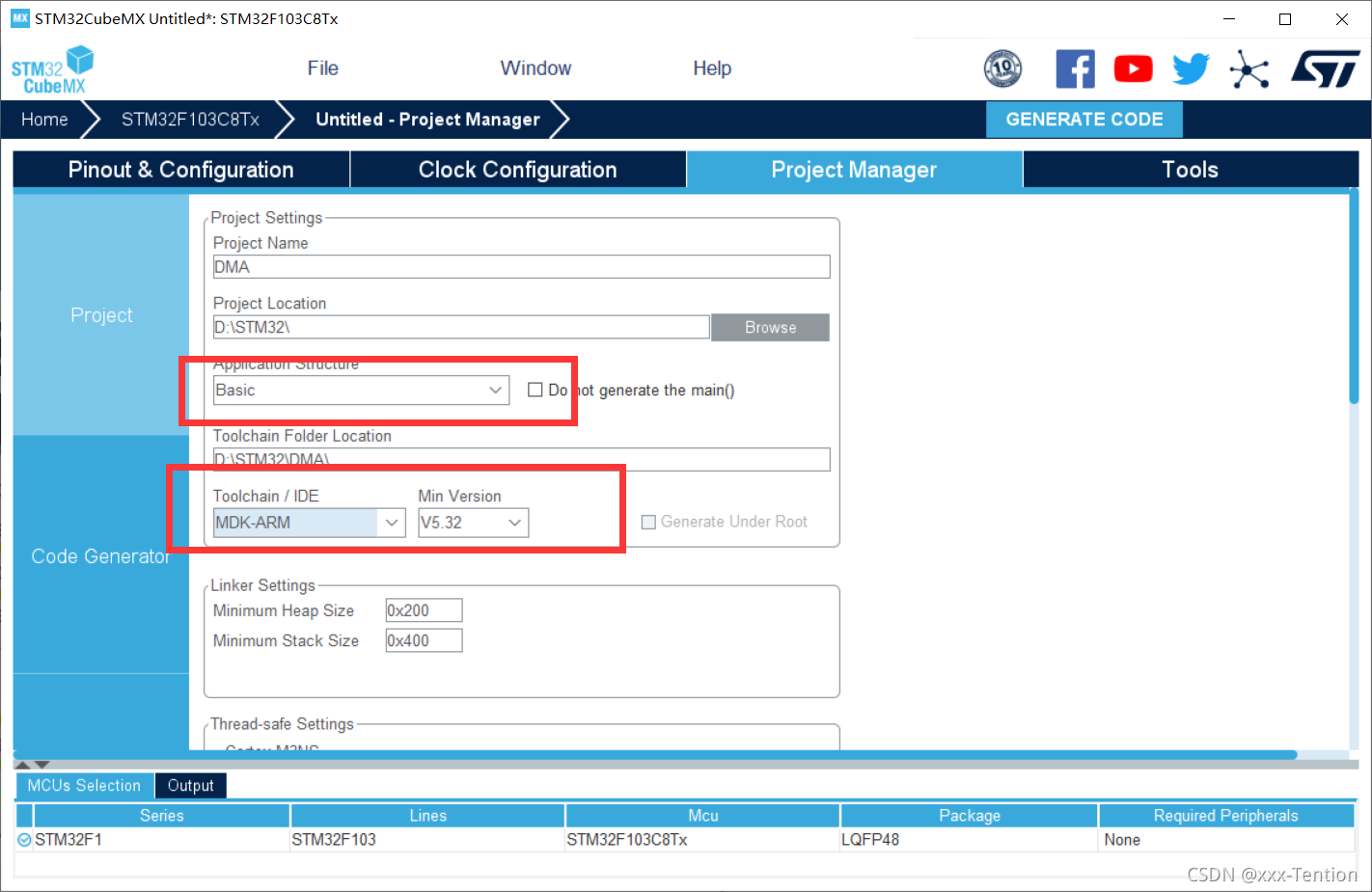Select the MCUs Selection tab

click(x=84, y=786)
